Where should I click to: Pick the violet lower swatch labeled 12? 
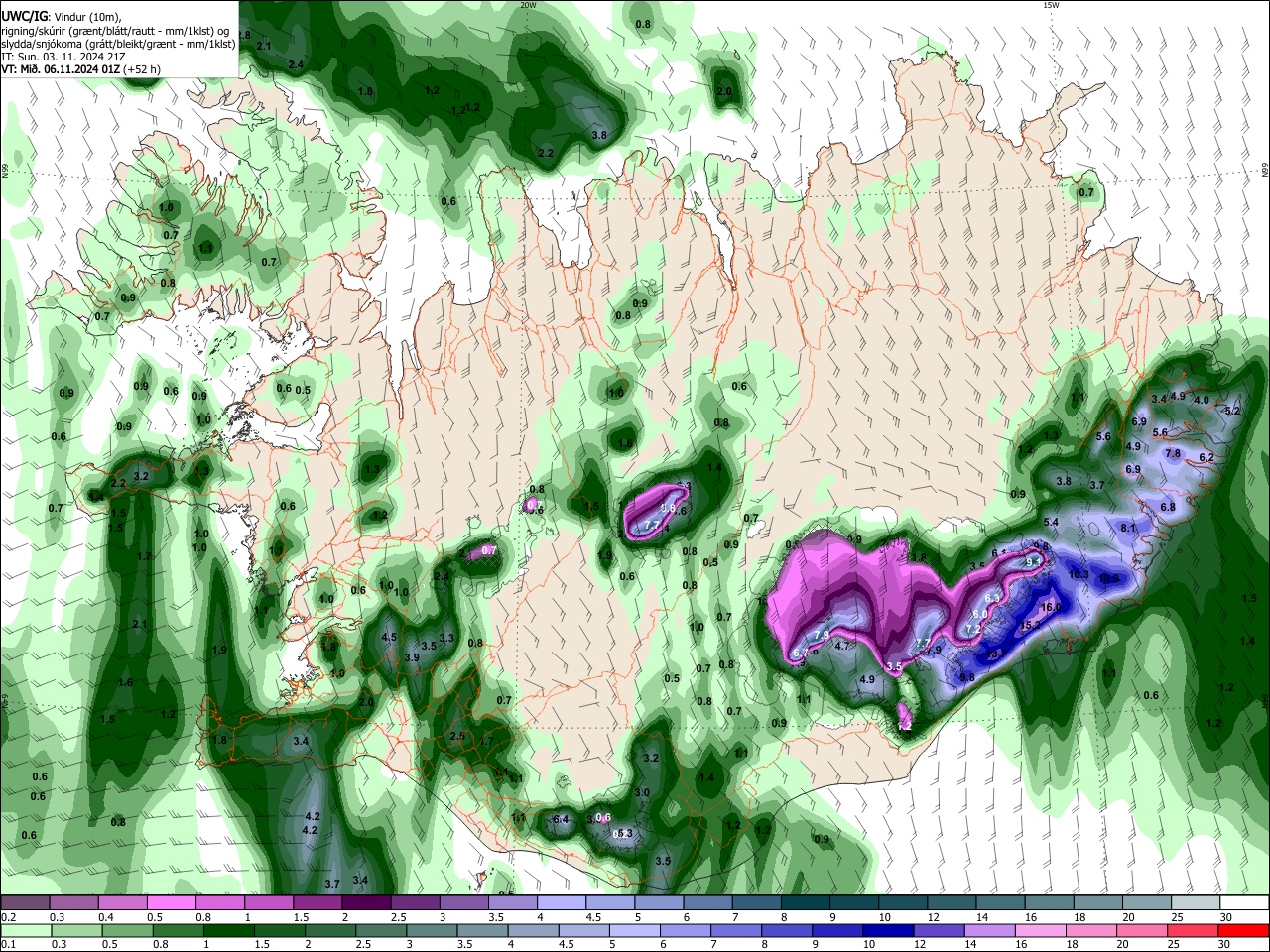(x=937, y=930)
